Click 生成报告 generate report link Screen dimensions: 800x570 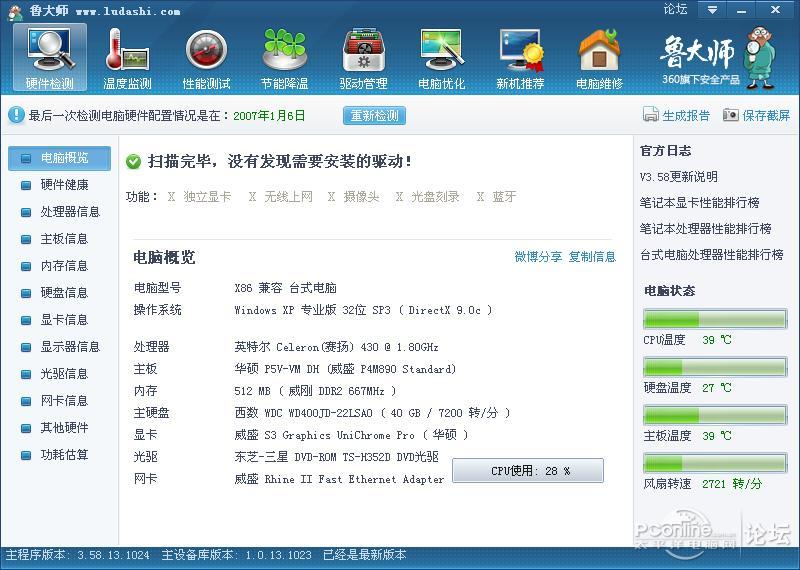click(686, 115)
